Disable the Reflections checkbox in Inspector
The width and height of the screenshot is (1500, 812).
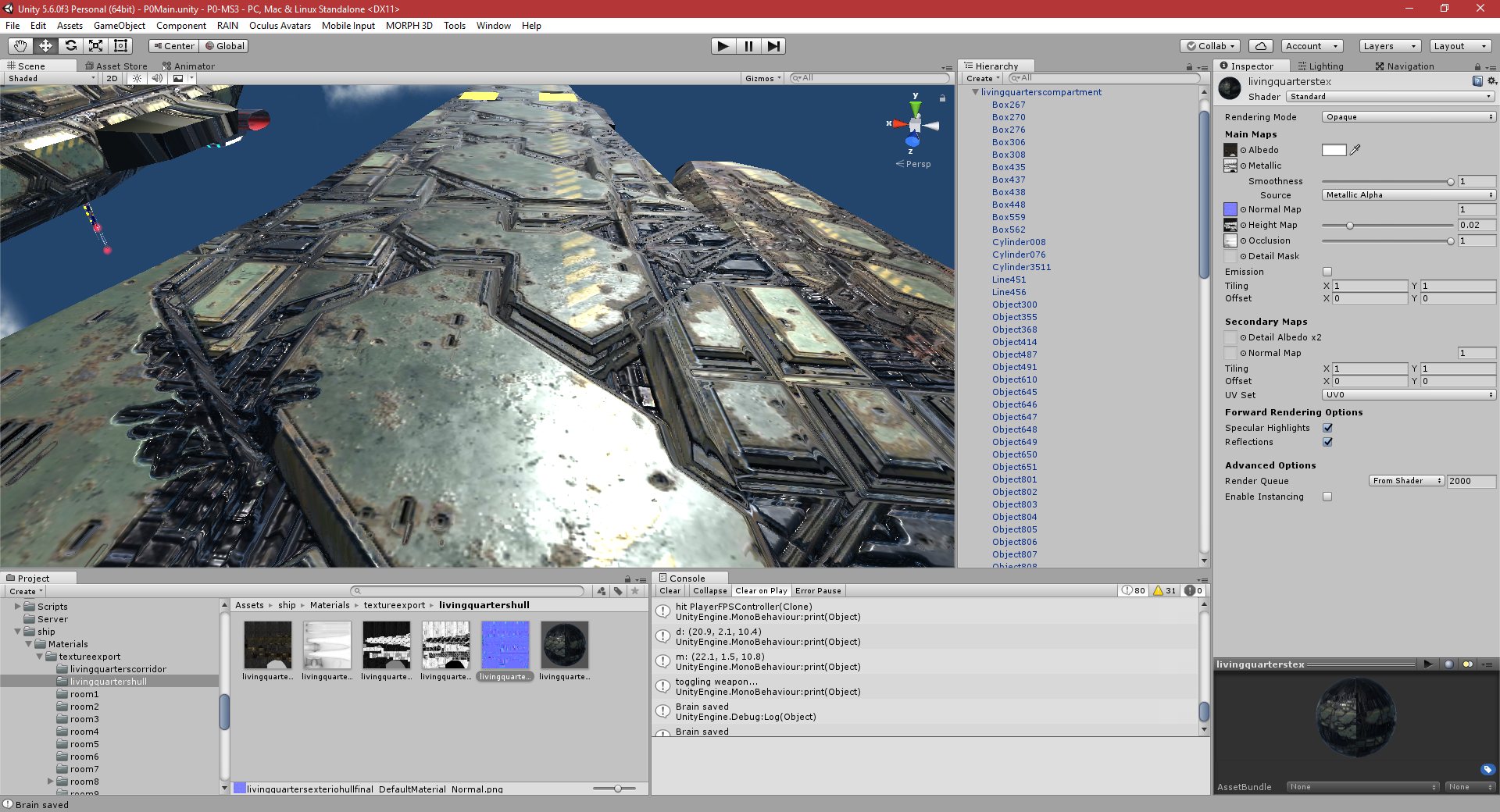1327,442
